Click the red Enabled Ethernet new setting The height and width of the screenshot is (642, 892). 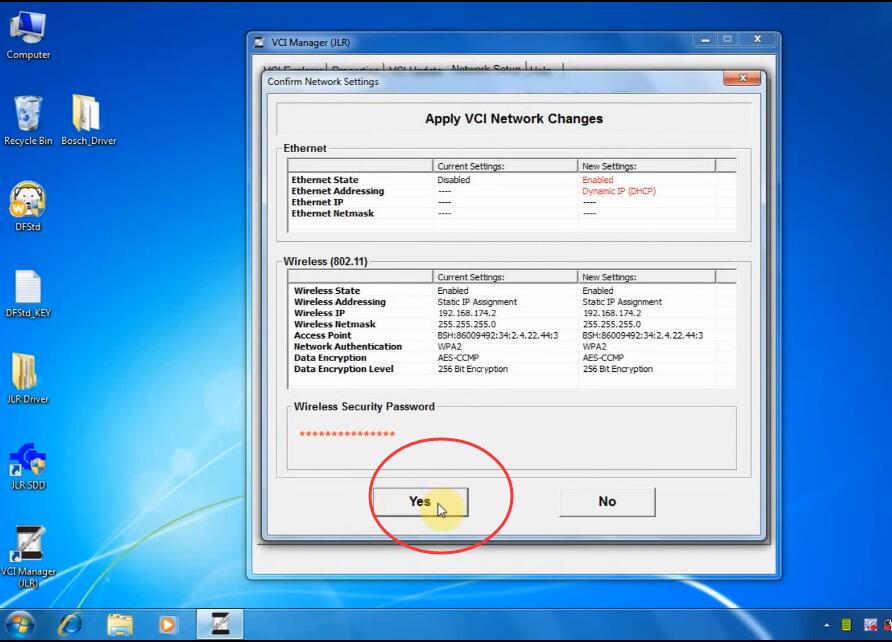click(597, 180)
